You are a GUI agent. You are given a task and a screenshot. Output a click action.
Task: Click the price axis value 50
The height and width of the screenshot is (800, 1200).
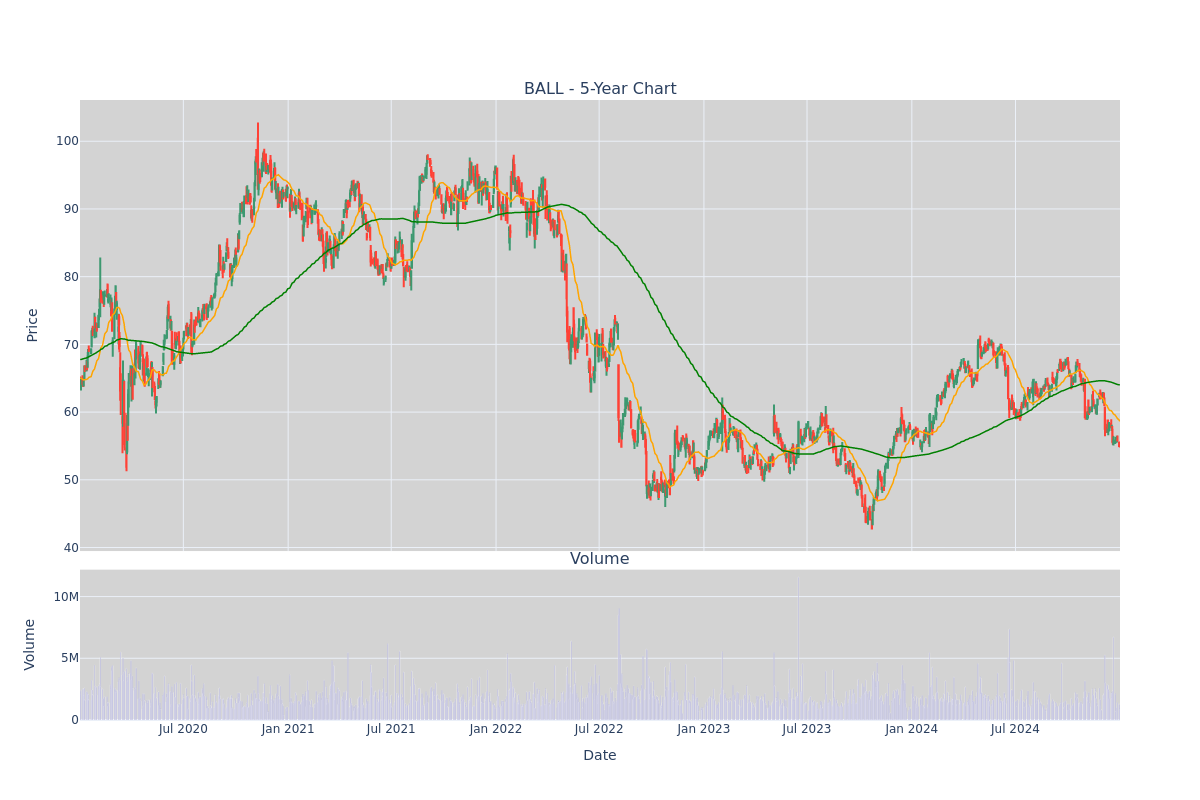pyautogui.click(x=71, y=480)
